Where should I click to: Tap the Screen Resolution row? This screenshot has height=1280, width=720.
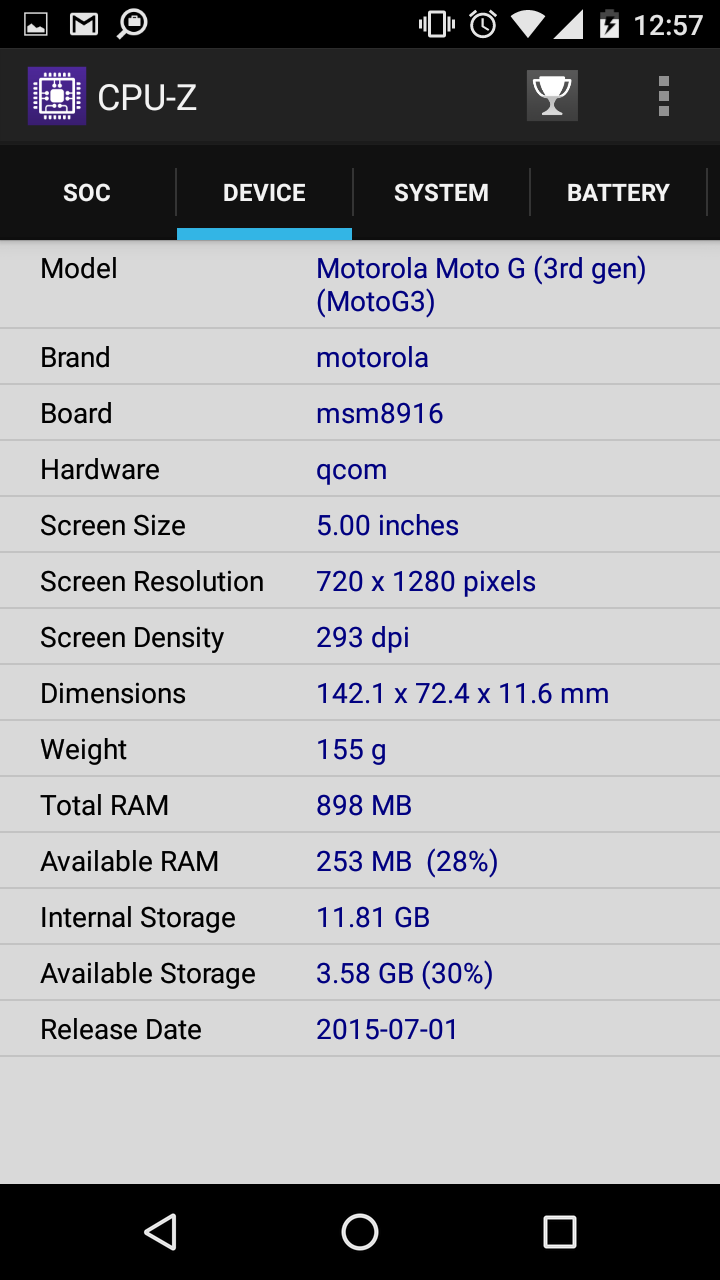(x=360, y=581)
